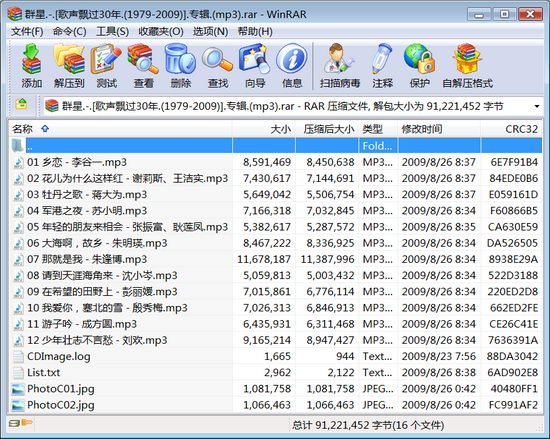This screenshot has height=439, width=550.
Task: Click size value 11,678,187
Action: (264, 259)
